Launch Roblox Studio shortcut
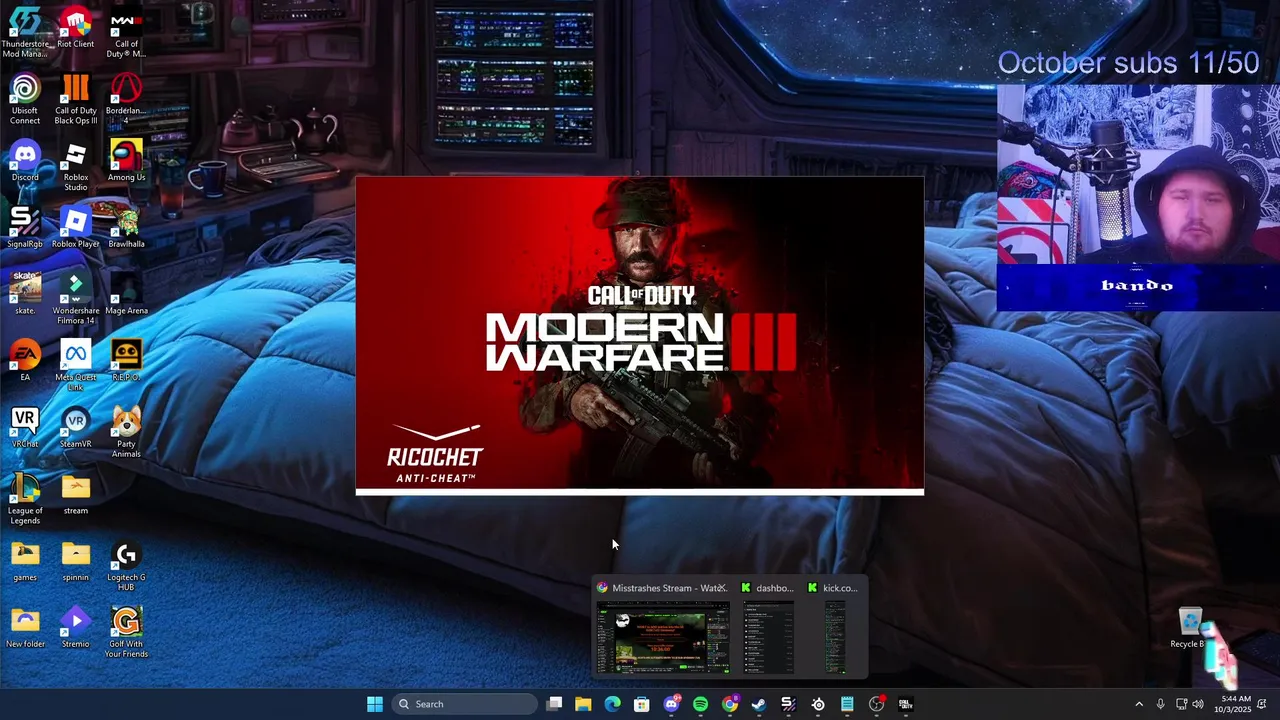Screen dimensions: 1280x720 point(75,167)
